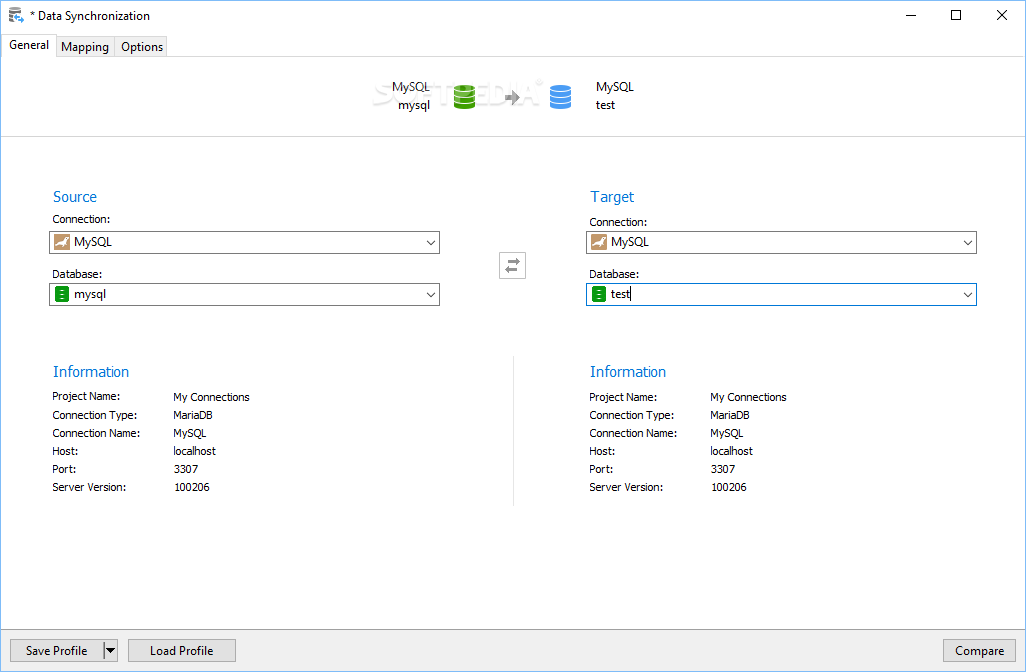Expand the Target Connection dropdown arrow
Screen dimensions: 1026x672
pyautogui.click(x=968, y=243)
